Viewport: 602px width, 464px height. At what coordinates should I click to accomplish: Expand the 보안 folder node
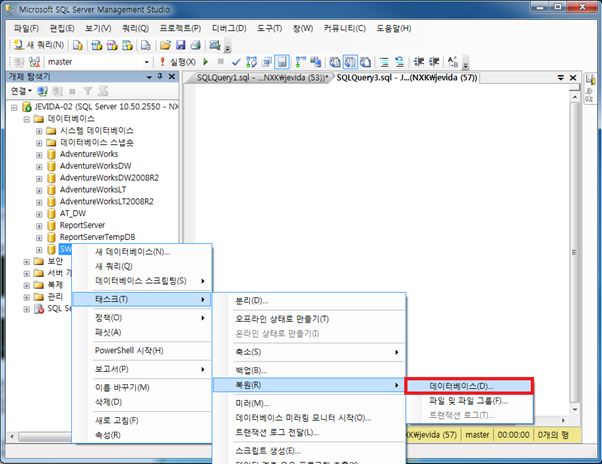pos(26,262)
